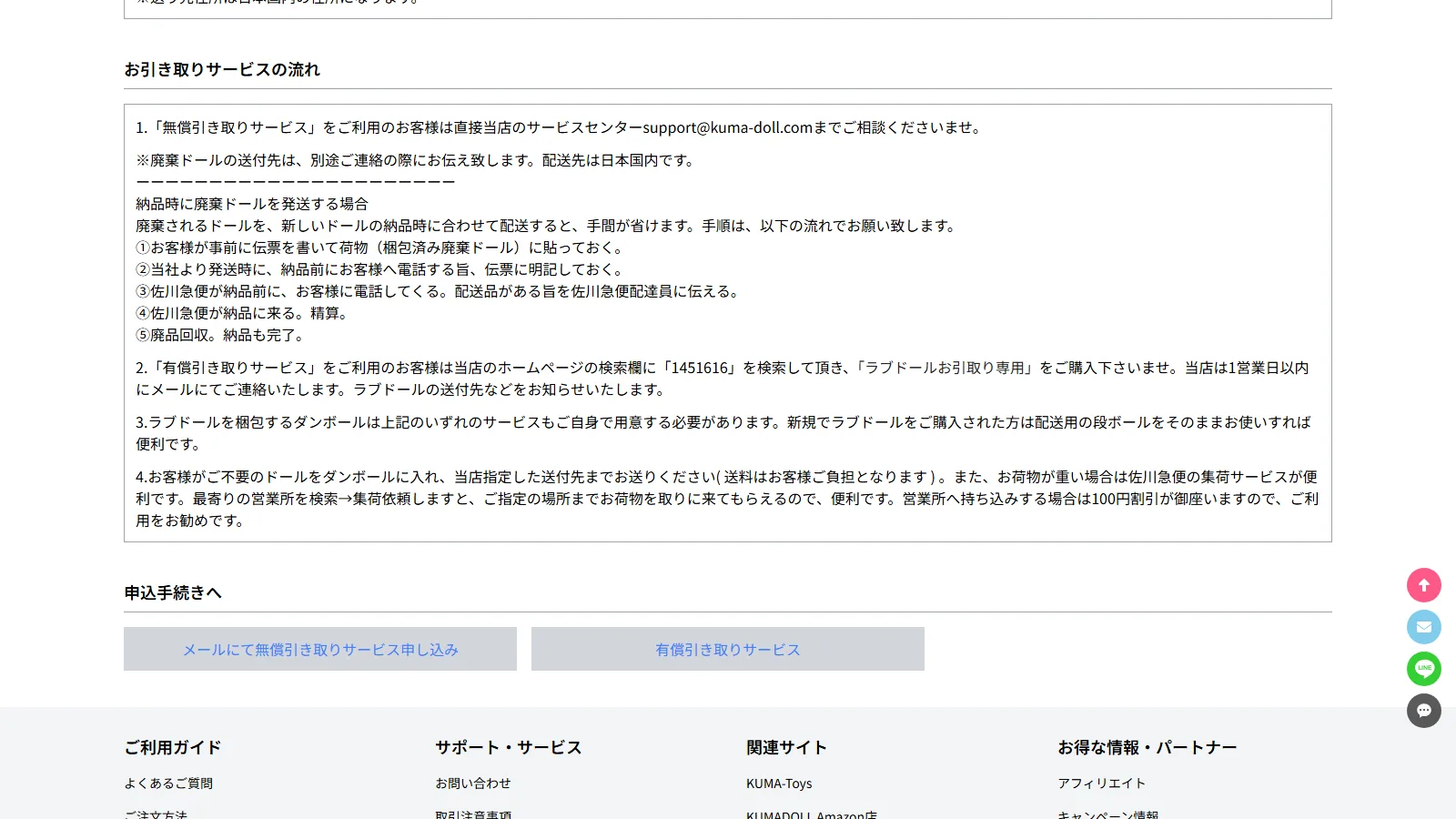
Task: Click step ①お客様が事前に伝票を書いて line
Action: click(381, 248)
